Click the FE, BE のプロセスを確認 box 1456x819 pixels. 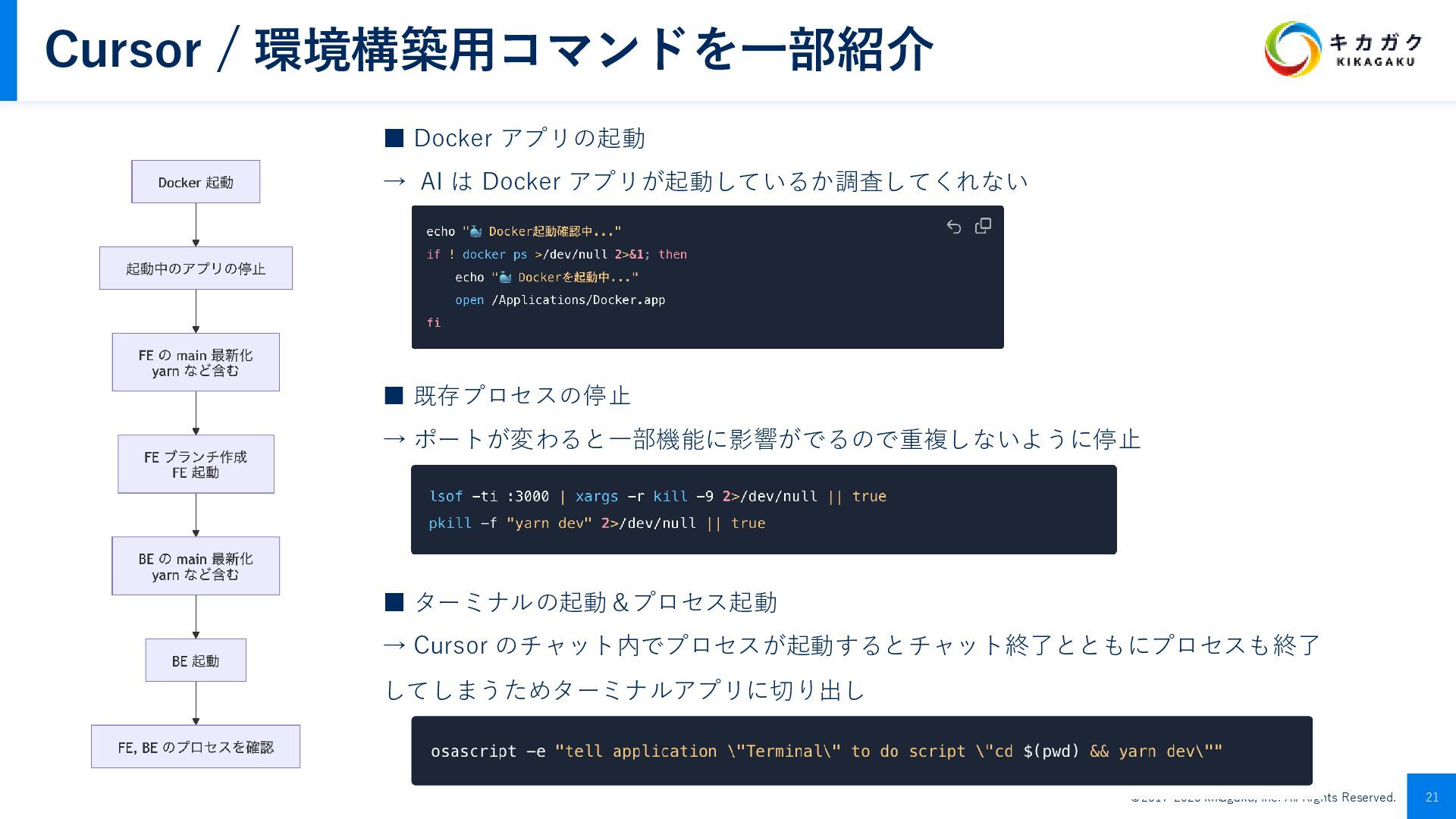click(196, 747)
